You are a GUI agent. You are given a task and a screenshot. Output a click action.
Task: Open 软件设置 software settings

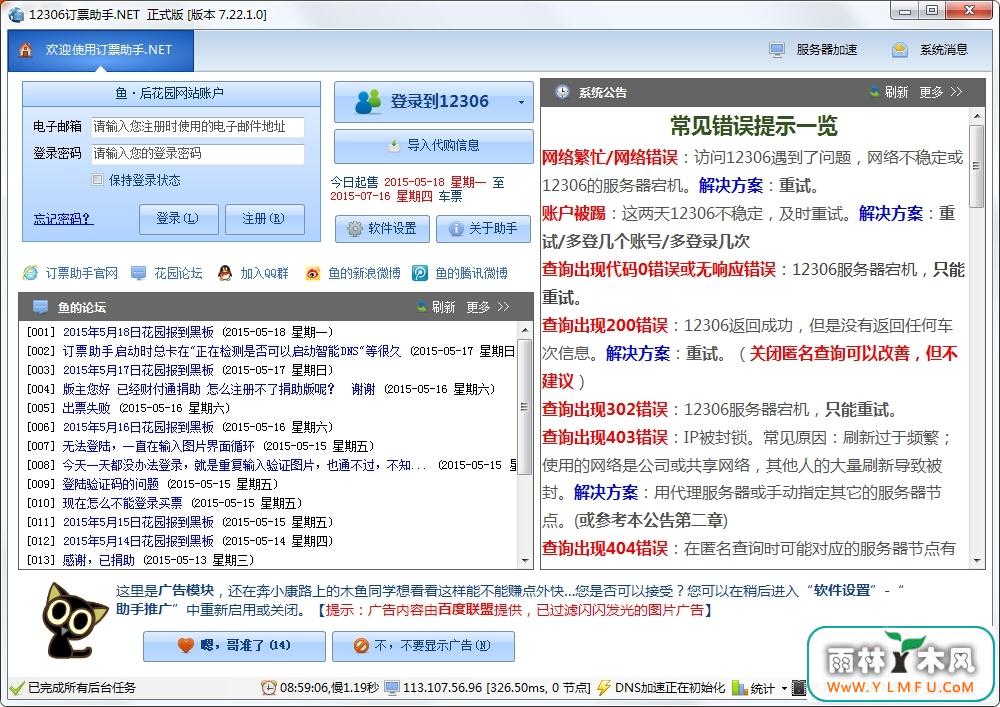[382, 228]
